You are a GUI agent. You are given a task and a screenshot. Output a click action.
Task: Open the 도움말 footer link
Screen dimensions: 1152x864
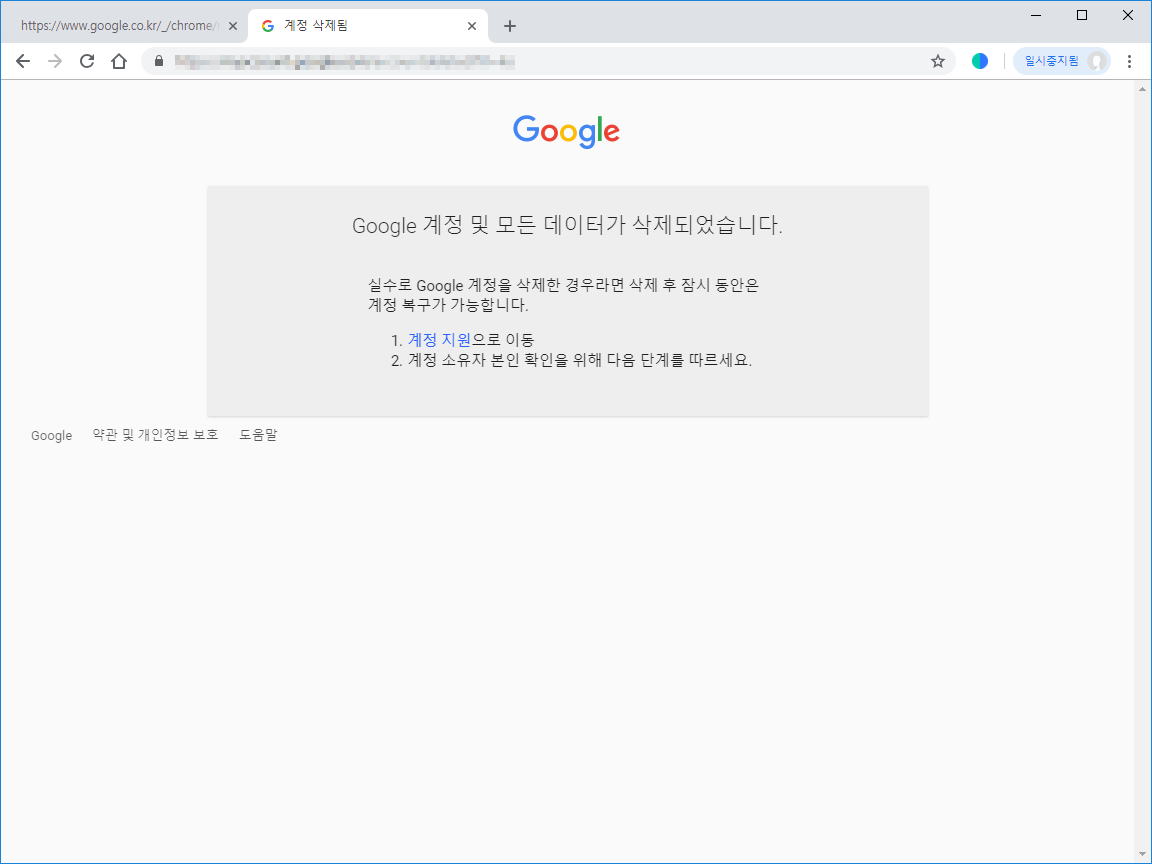tap(258, 435)
